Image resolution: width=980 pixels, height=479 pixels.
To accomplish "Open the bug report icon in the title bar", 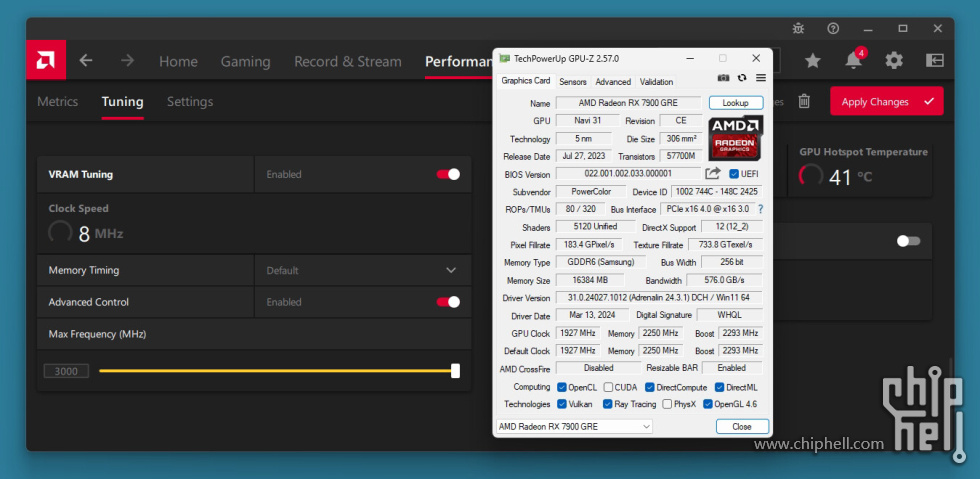I will [x=798, y=28].
